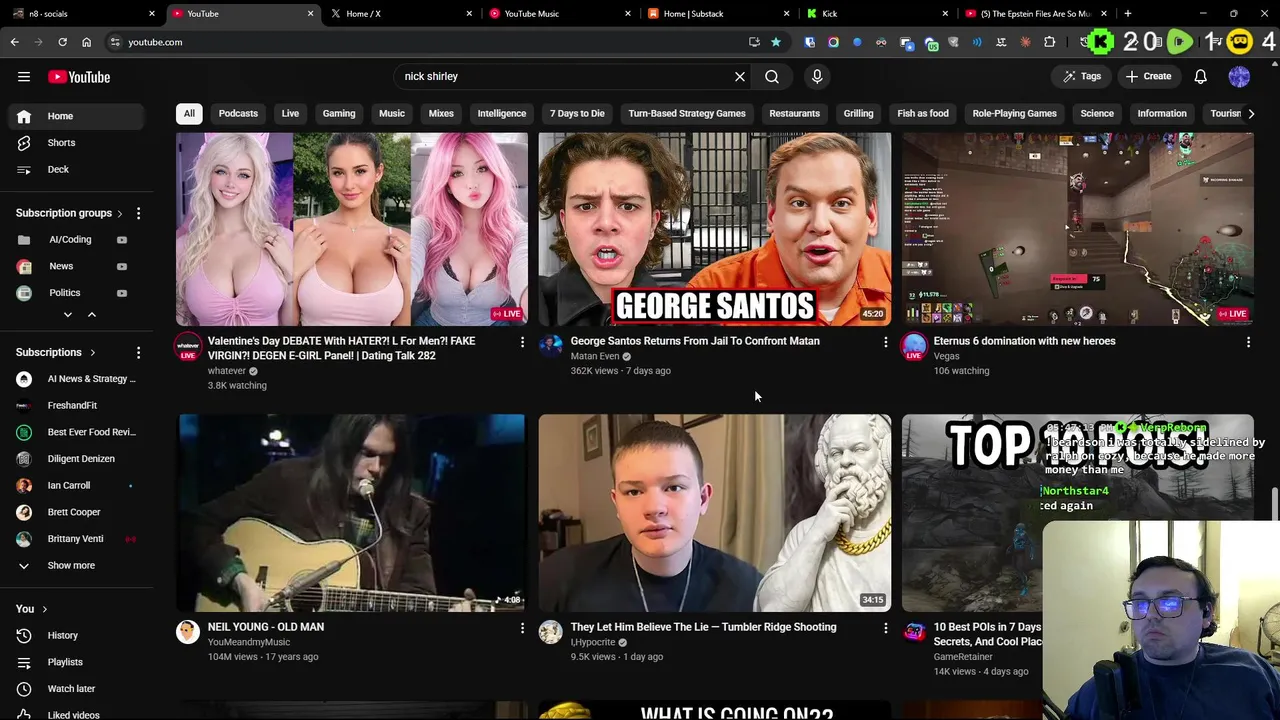Image resolution: width=1280 pixels, height=720 pixels.
Task: Click the magnifier search button
Action: [x=772, y=77]
